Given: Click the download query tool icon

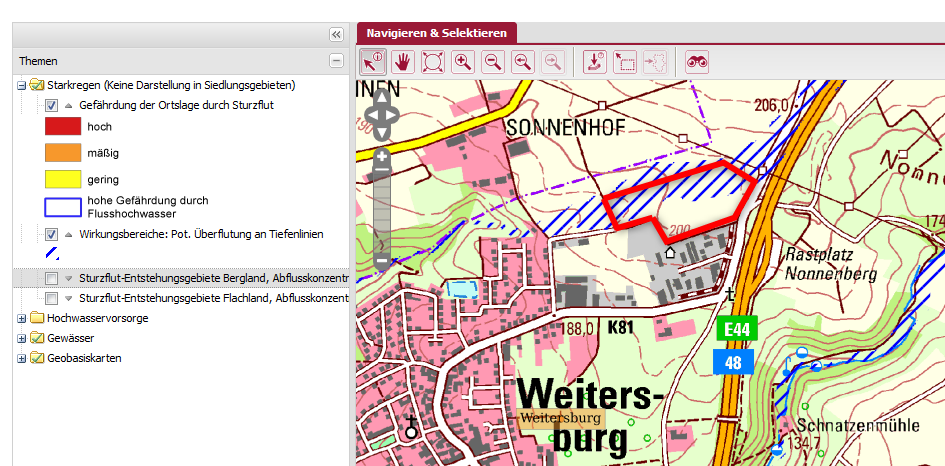Looking at the screenshot, I should pos(595,62).
